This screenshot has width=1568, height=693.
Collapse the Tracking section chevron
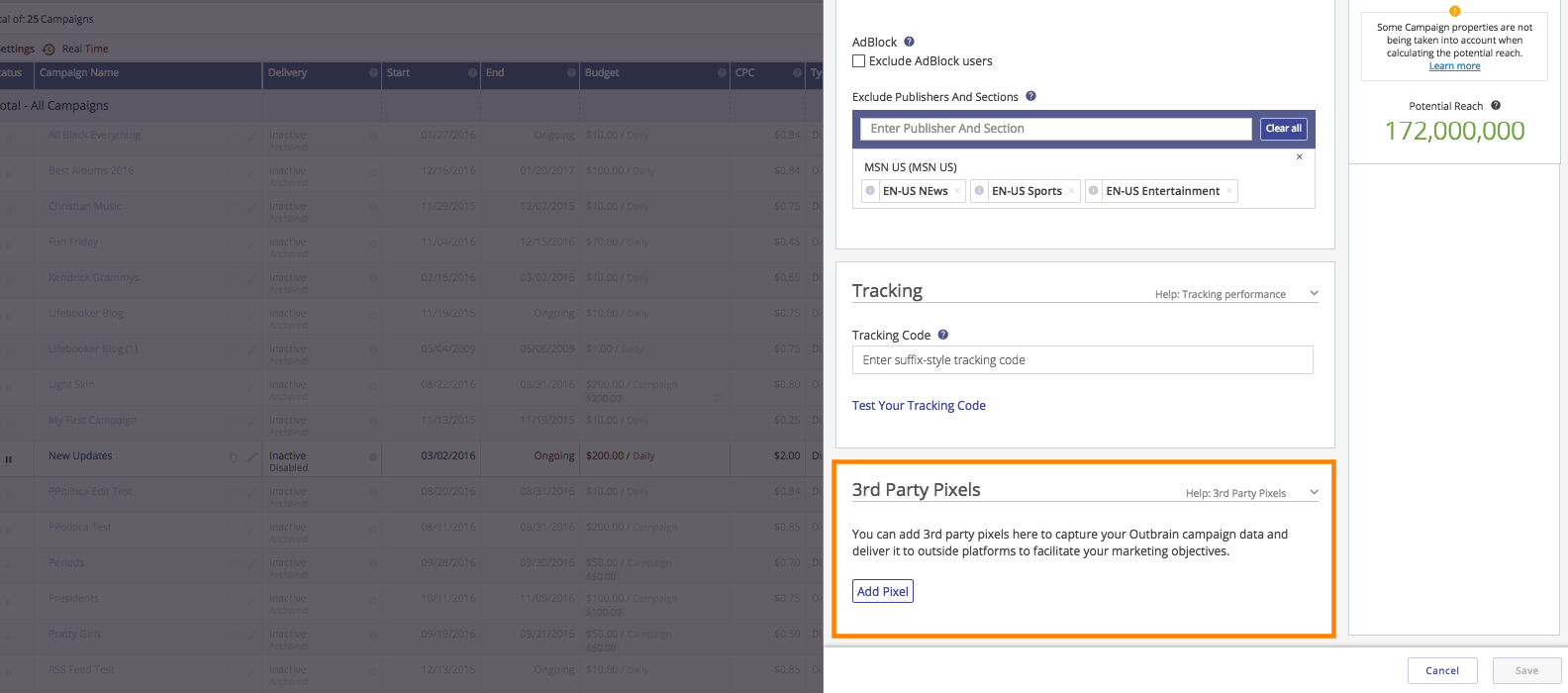click(1314, 293)
